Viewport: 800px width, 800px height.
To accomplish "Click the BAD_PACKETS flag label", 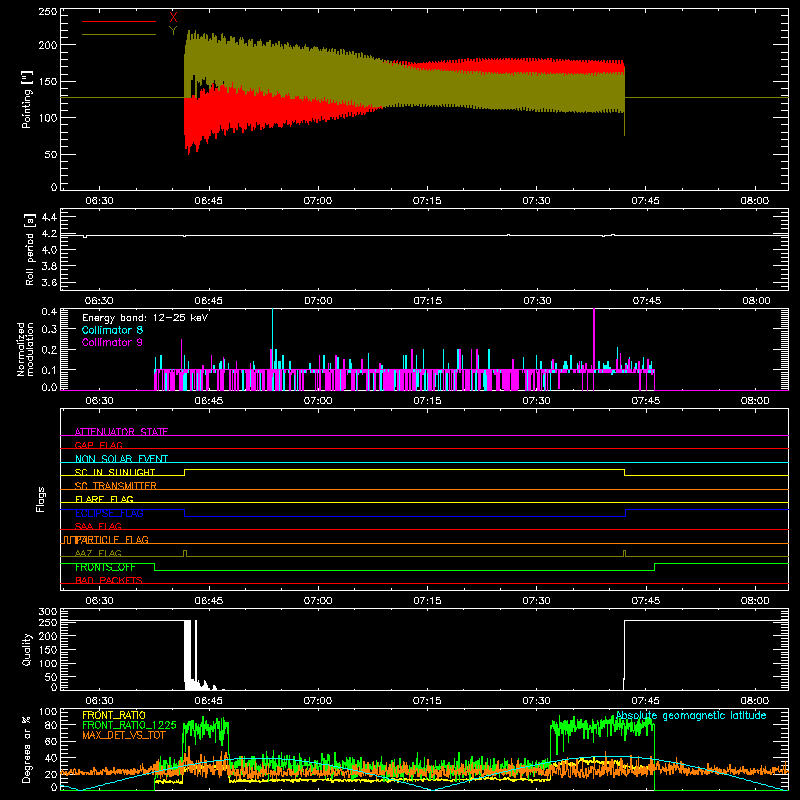I will pos(109,580).
